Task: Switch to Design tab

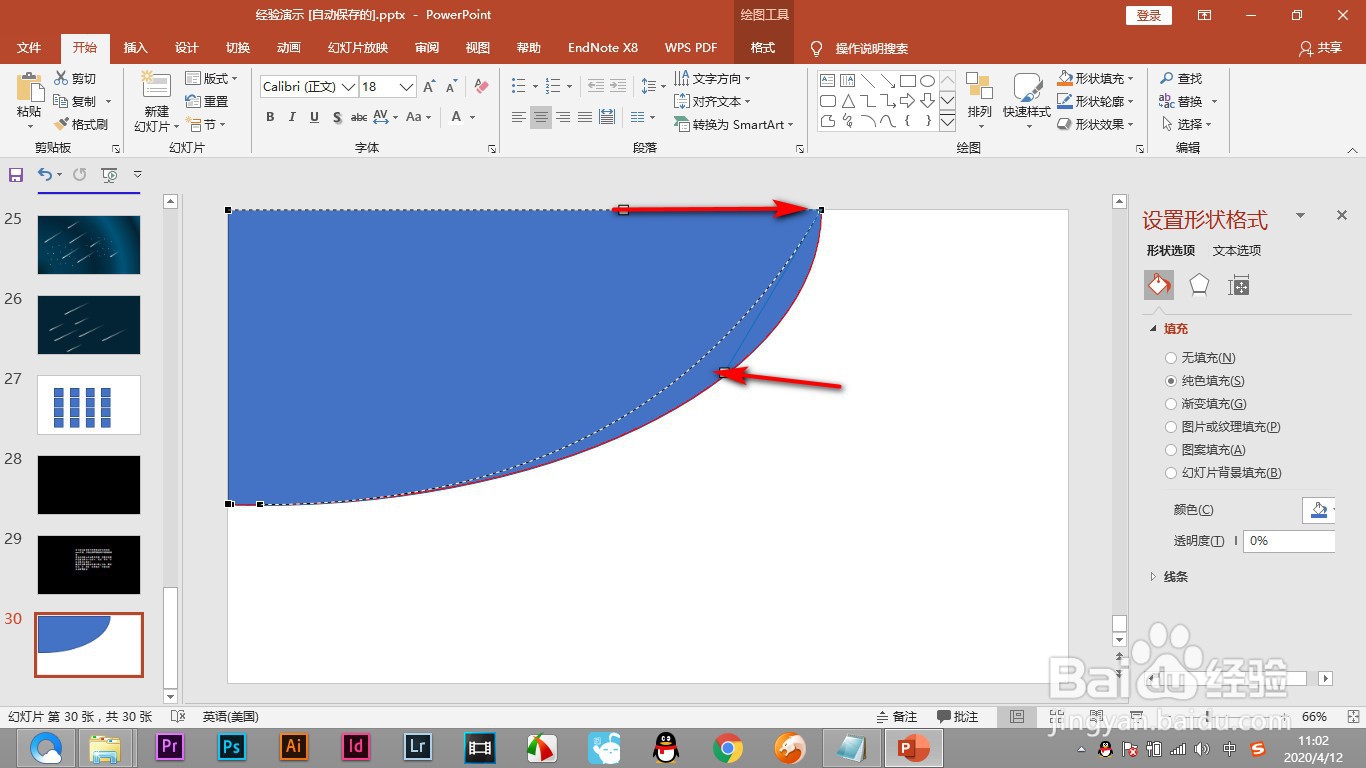Action: 187,48
